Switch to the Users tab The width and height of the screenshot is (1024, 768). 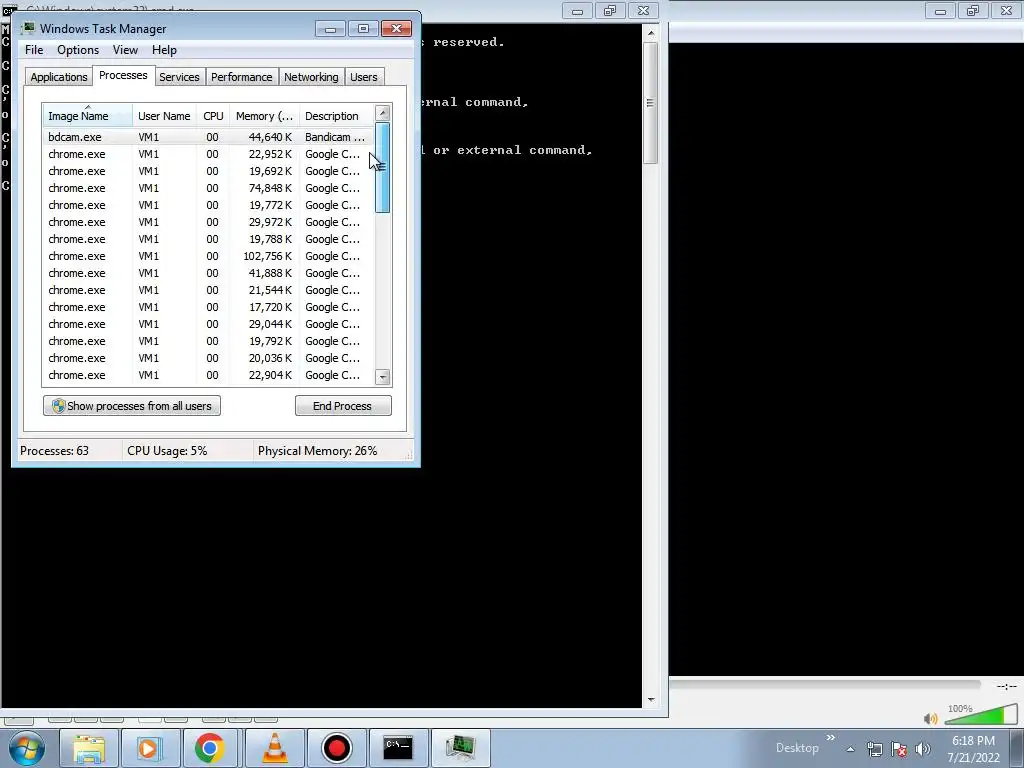coord(363,77)
